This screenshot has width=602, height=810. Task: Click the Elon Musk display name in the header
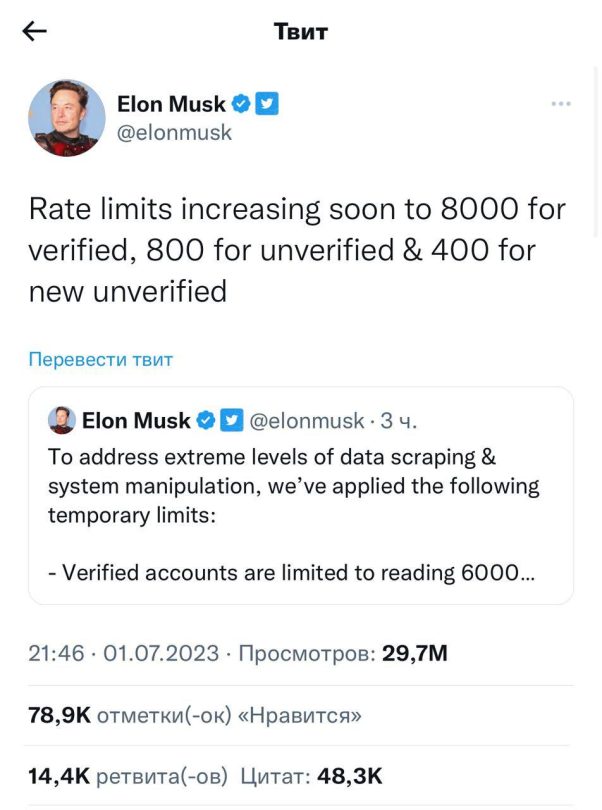click(171, 104)
